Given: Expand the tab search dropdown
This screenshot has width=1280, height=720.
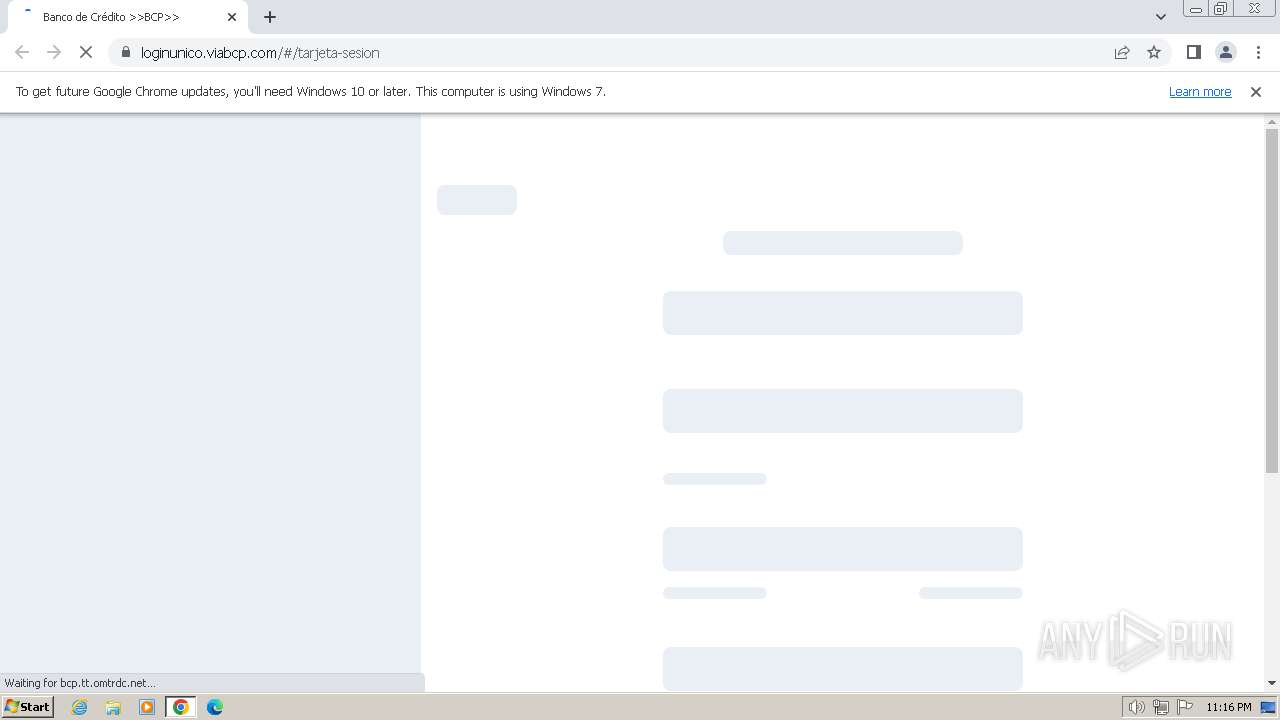Looking at the screenshot, I should [1161, 17].
